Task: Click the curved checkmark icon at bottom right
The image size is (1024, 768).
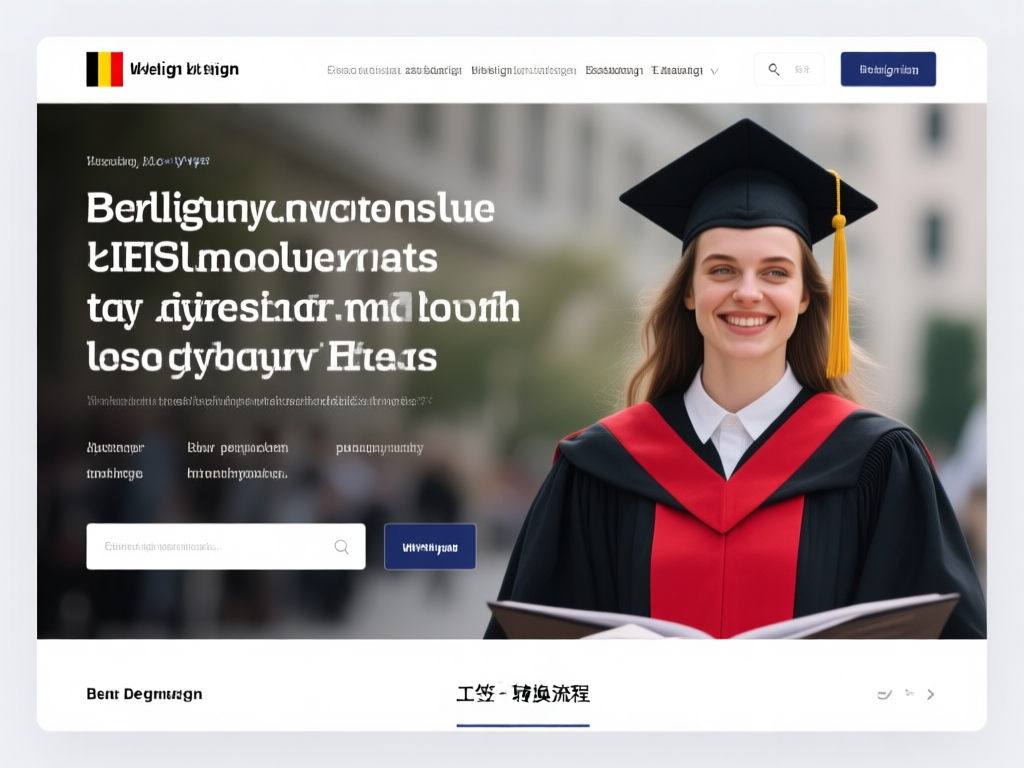Action: pos(884,694)
